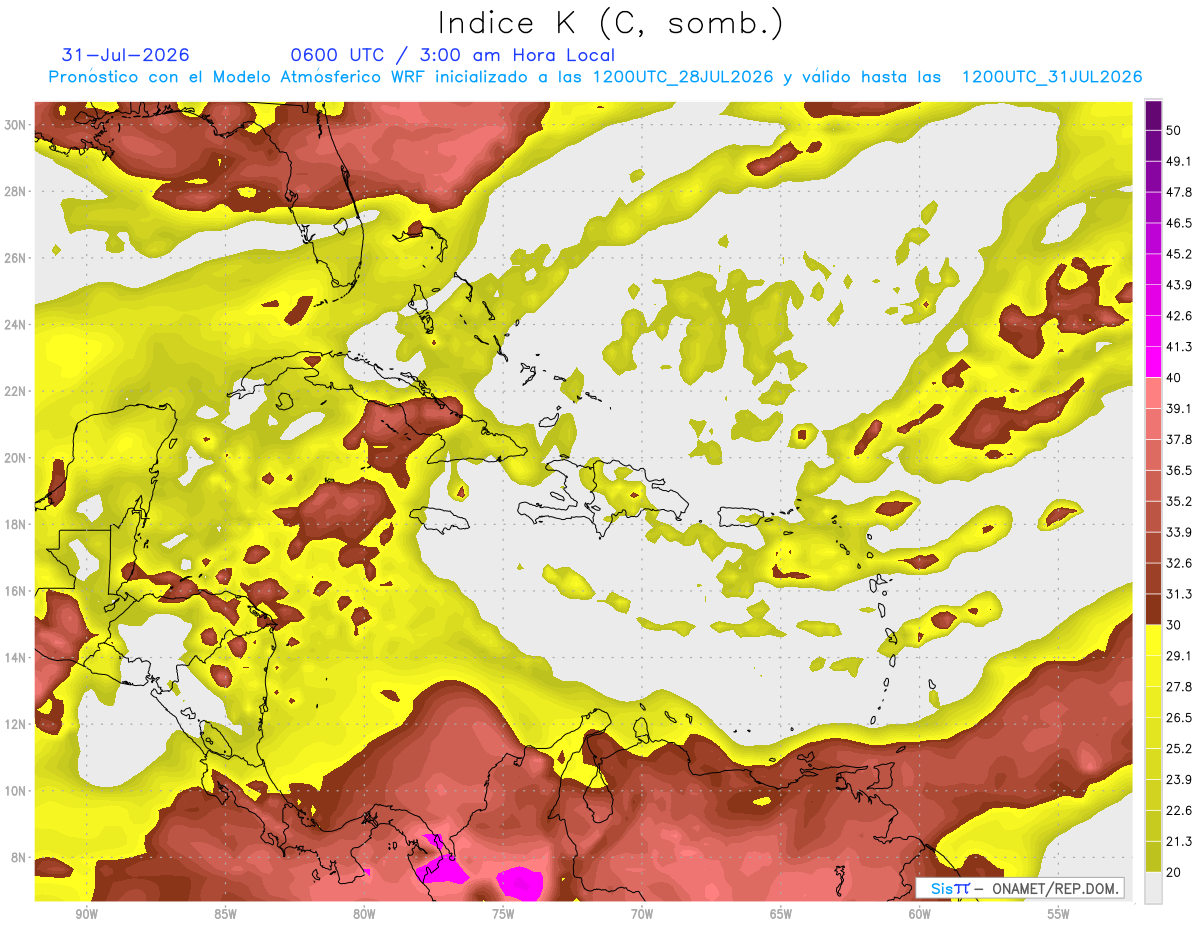Click legend value "31.3"

pos(1179,594)
